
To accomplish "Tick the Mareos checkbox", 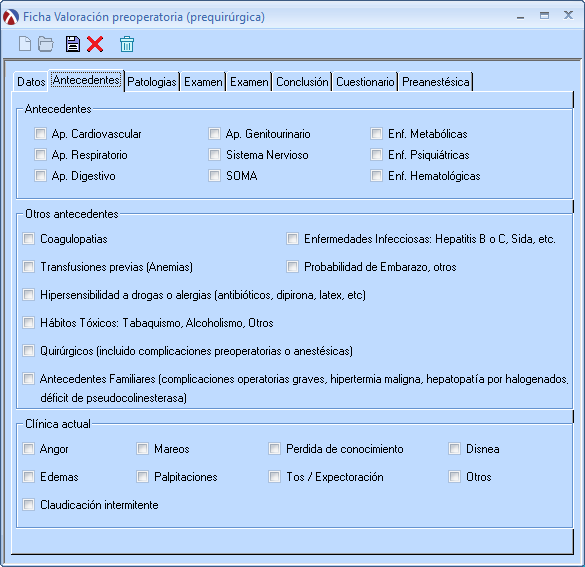I will [143, 448].
